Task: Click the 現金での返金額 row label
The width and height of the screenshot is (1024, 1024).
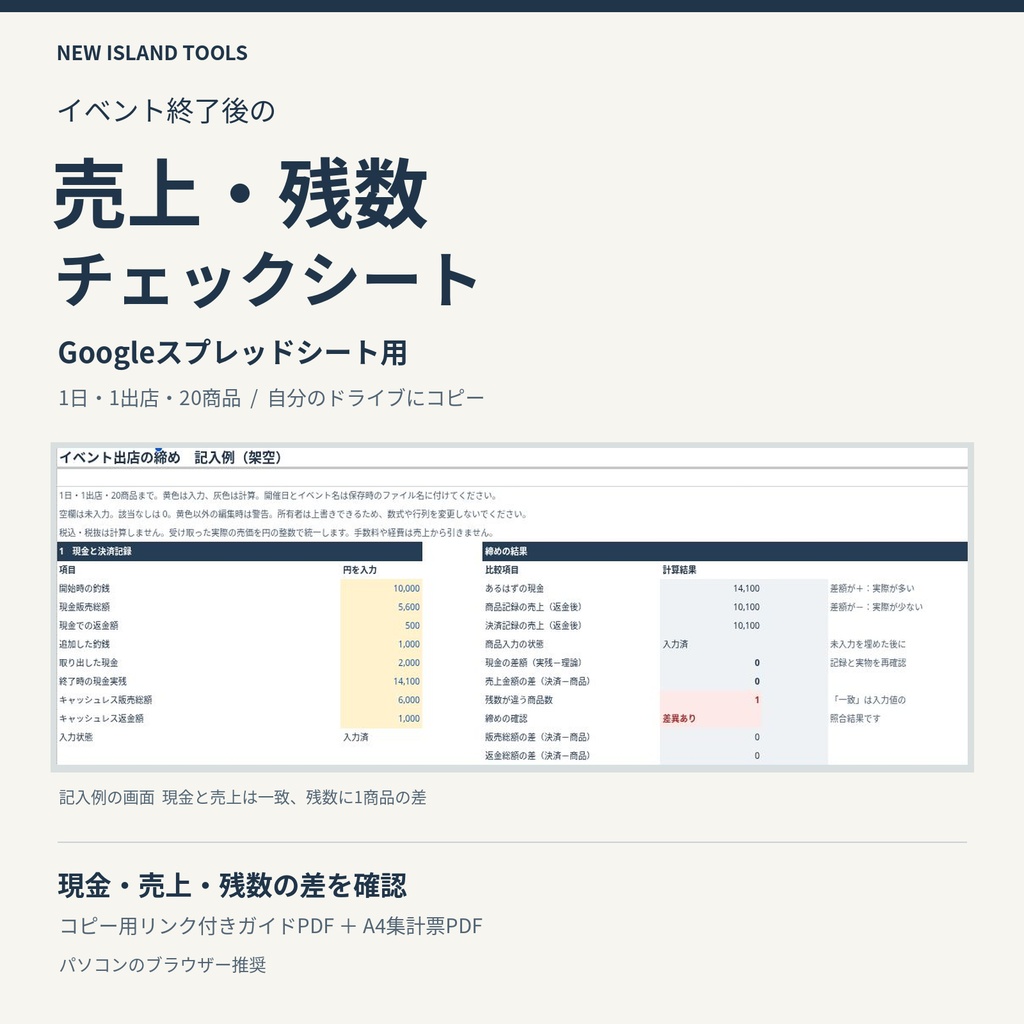Action: click(x=89, y=626)
